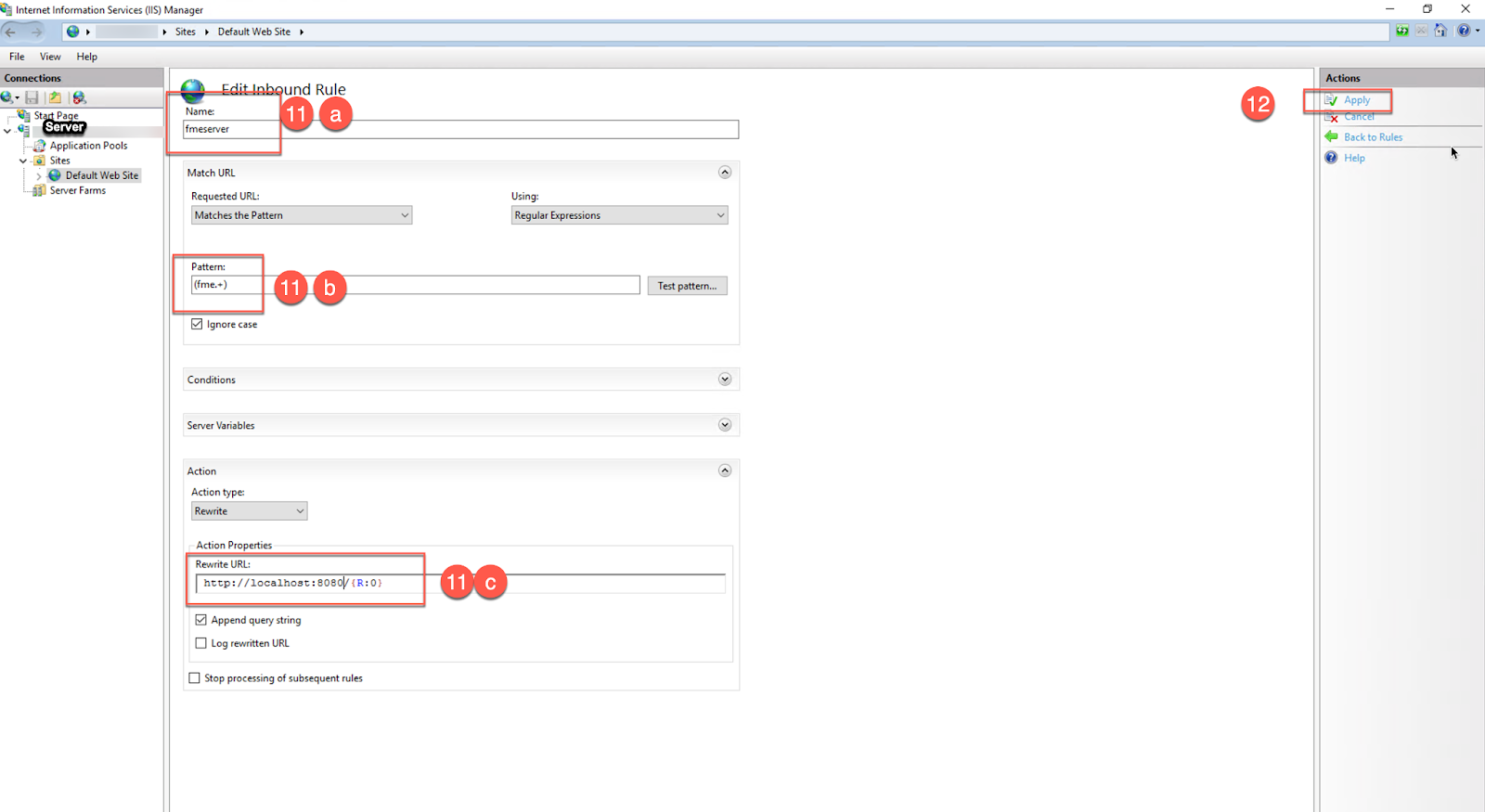1485x812 pixels.
Task: Uncheck Append query string
Action: [200, 620]
